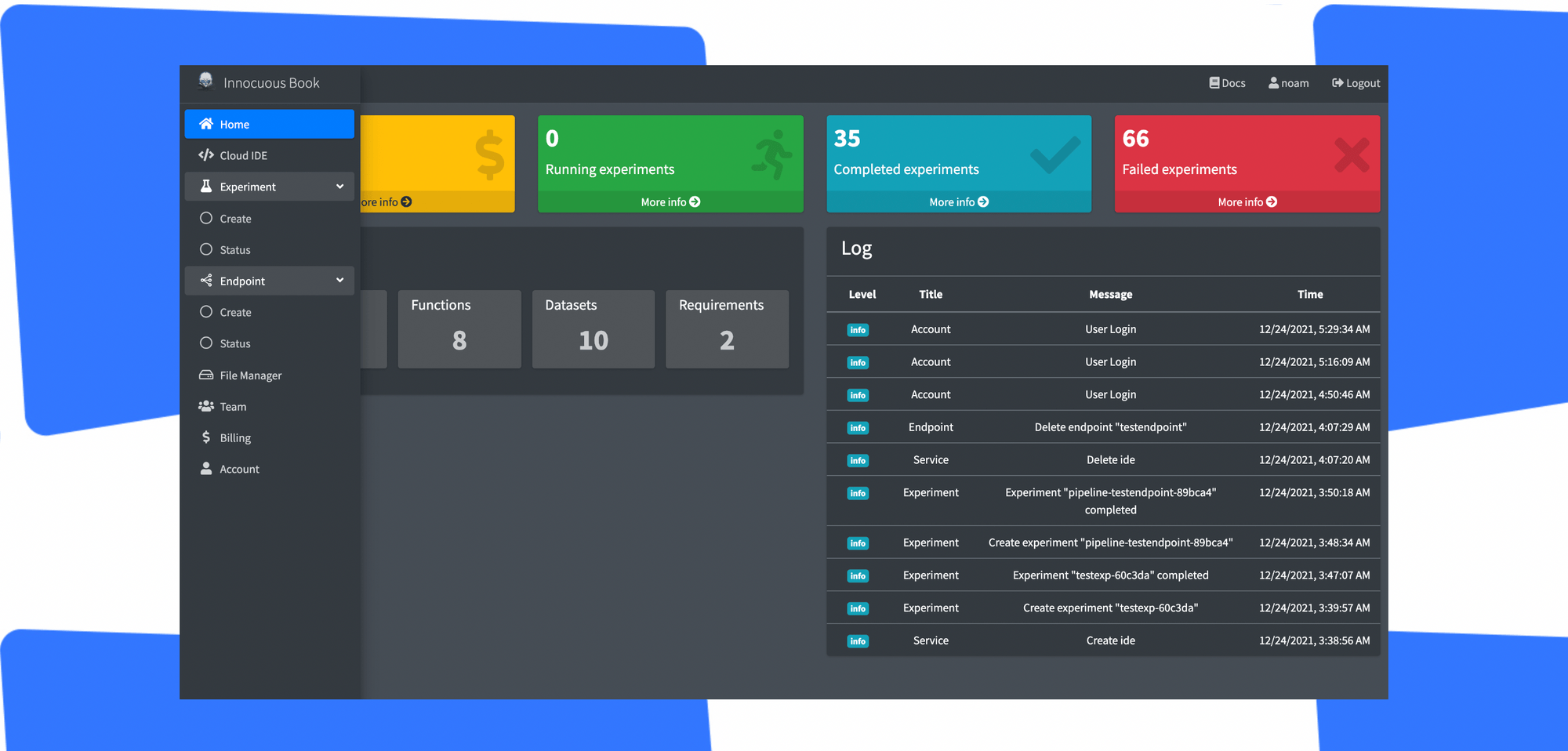This screenshot has height=751, width=1568.
Task: Click the Logout icon
Action: [1337, 82]
